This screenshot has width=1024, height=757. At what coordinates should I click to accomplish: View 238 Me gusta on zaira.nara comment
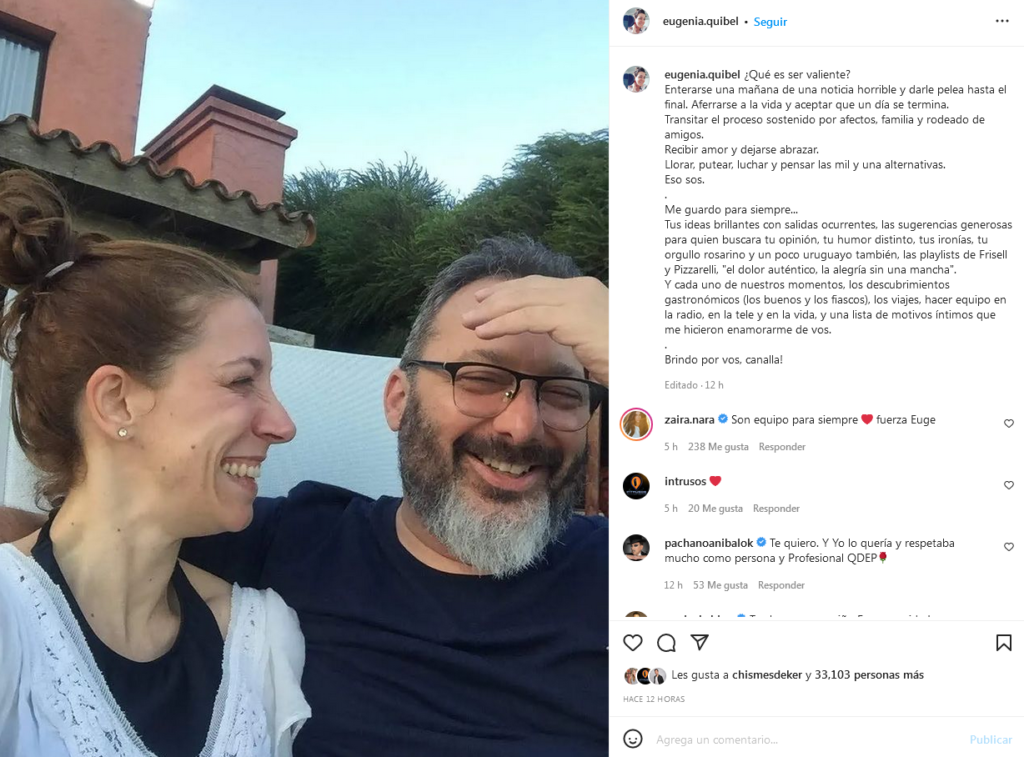coord(718,447)
